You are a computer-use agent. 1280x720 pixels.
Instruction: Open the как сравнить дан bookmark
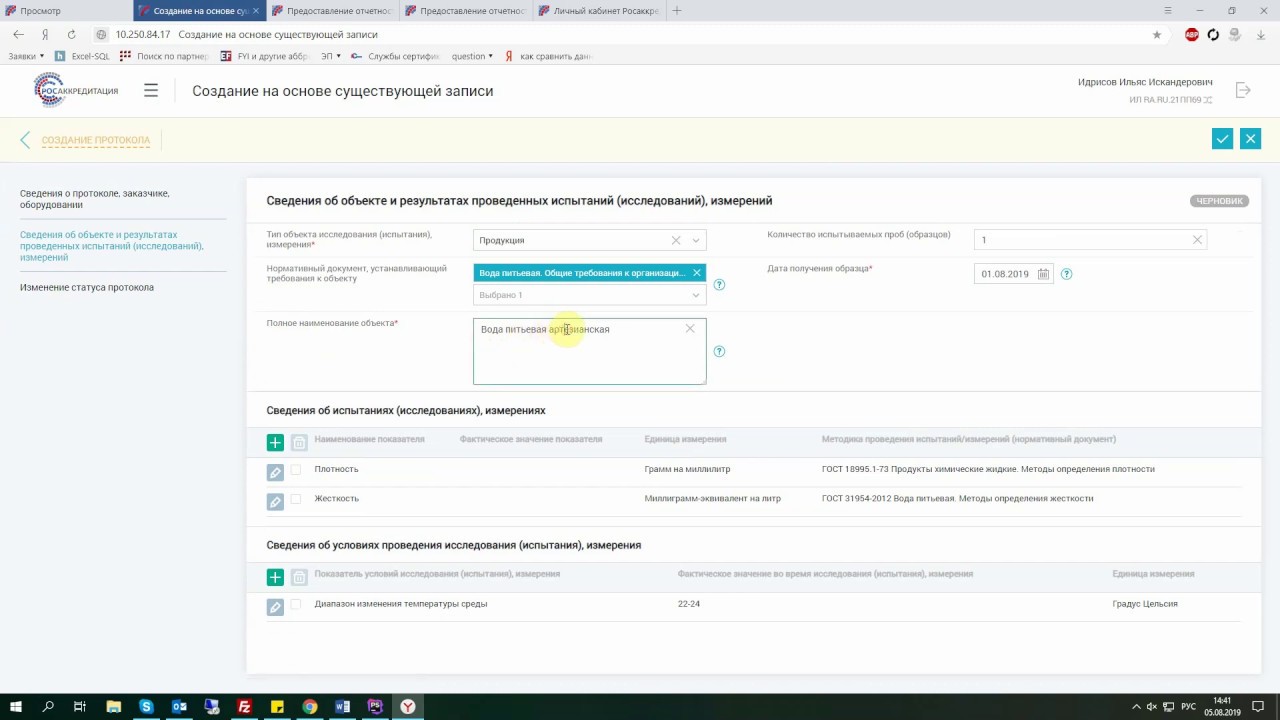pos(548,56)
